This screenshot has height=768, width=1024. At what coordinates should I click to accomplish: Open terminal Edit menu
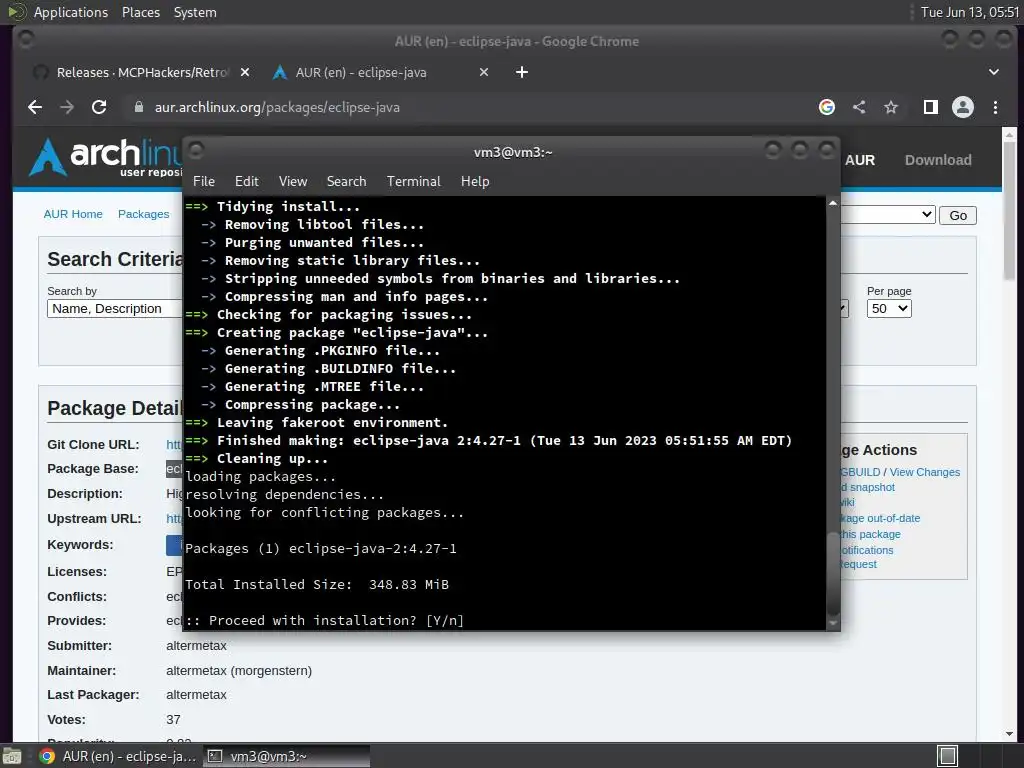pos(247,181)
